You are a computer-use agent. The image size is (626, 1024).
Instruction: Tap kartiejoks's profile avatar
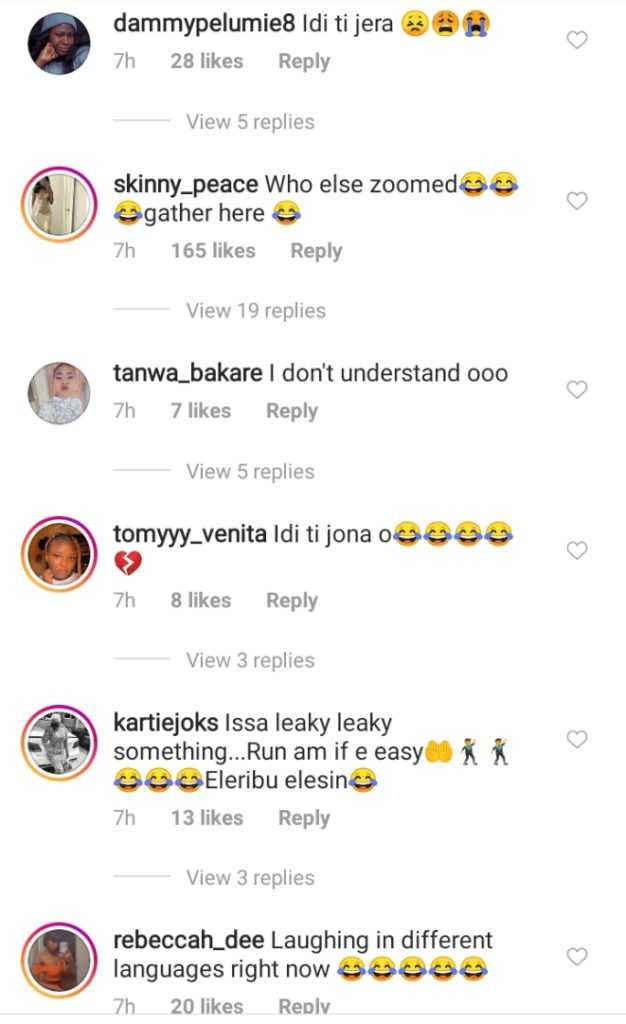point(59,742)
